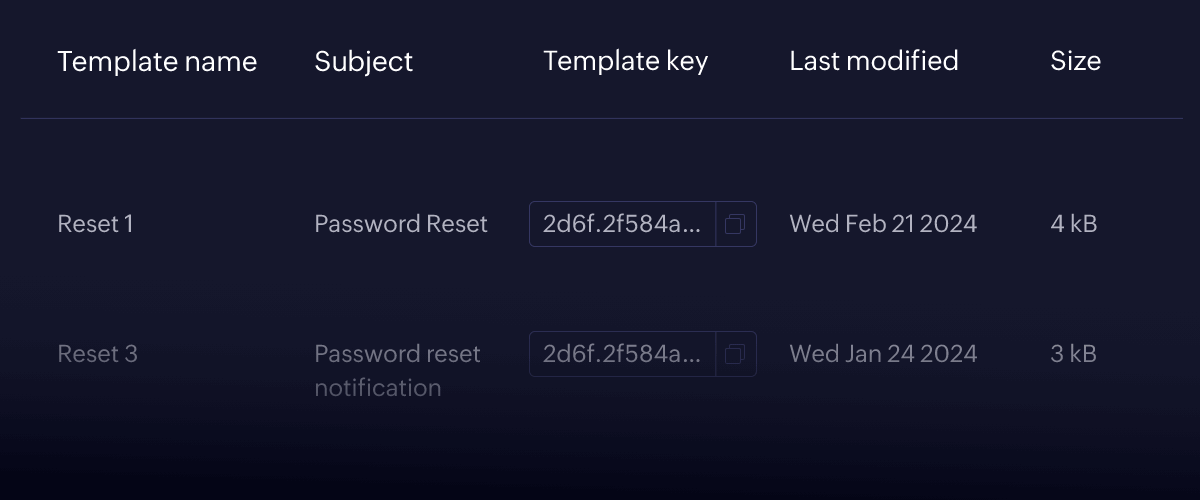The width and height of the screenshot is (1200, 500).
Task: Click the Size column header
Action: point(1075,61)
